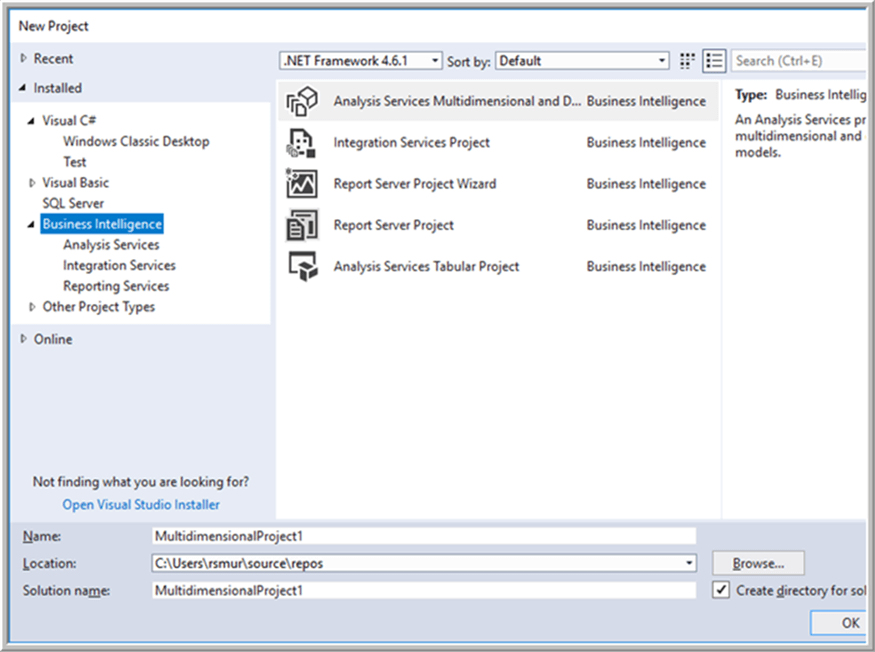This screenshot has width=875, height=652.
Task: Select Test under Visual C#
Action: coord(75,162)
